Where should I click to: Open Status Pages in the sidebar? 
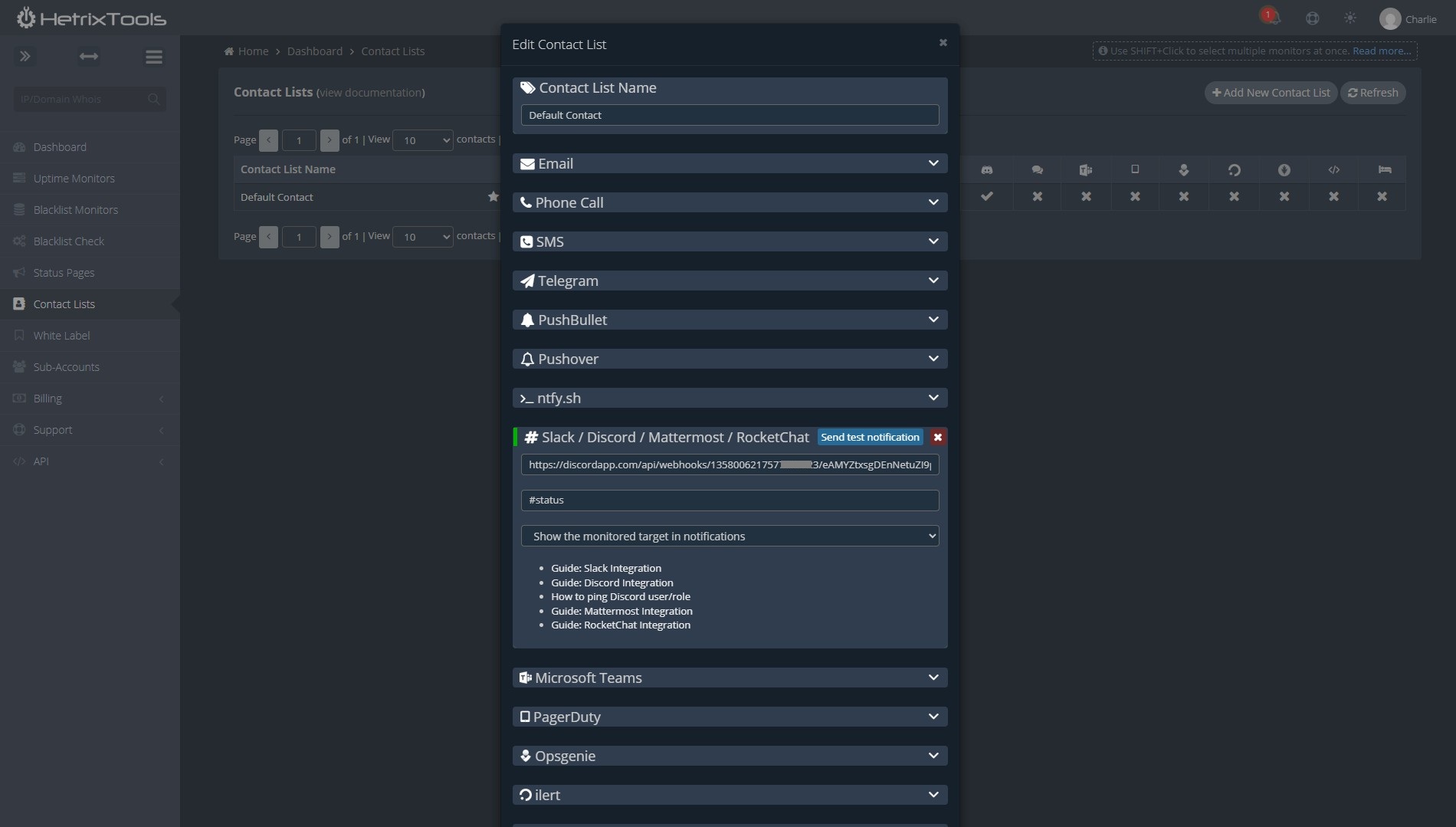(x=90, y=273)
